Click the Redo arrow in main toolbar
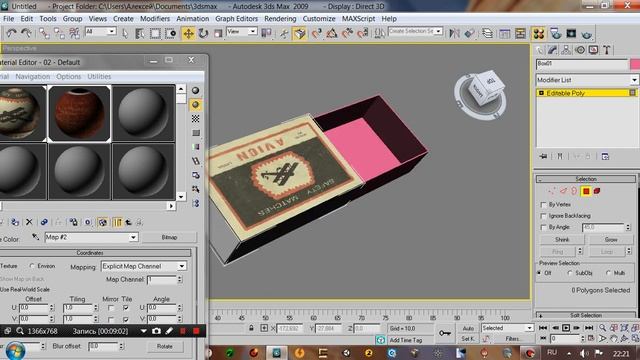This screenshot has height=360, width=640. click(x=26, y=33)
